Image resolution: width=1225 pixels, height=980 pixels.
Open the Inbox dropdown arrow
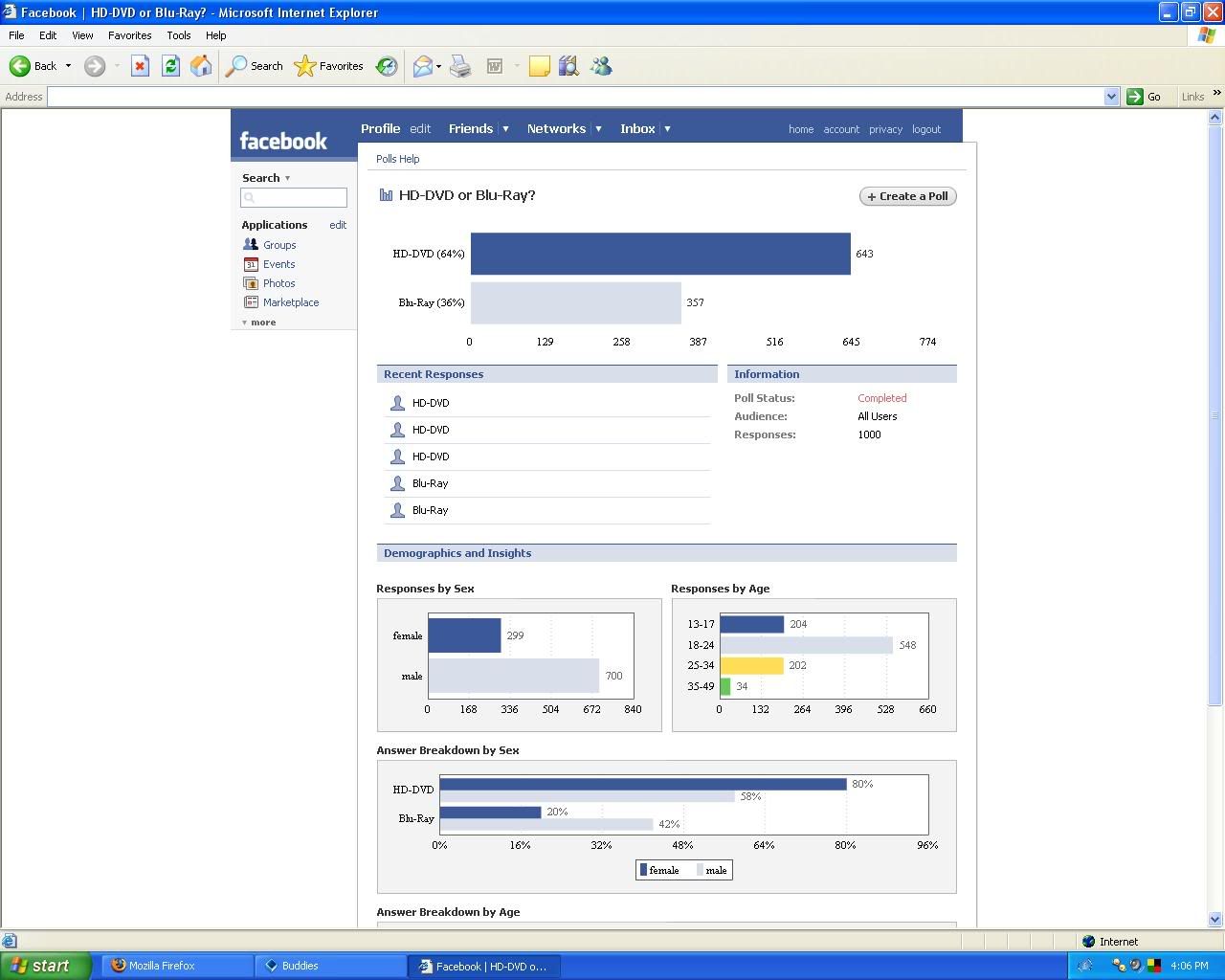pyautogui.click(x=667, y=129)
